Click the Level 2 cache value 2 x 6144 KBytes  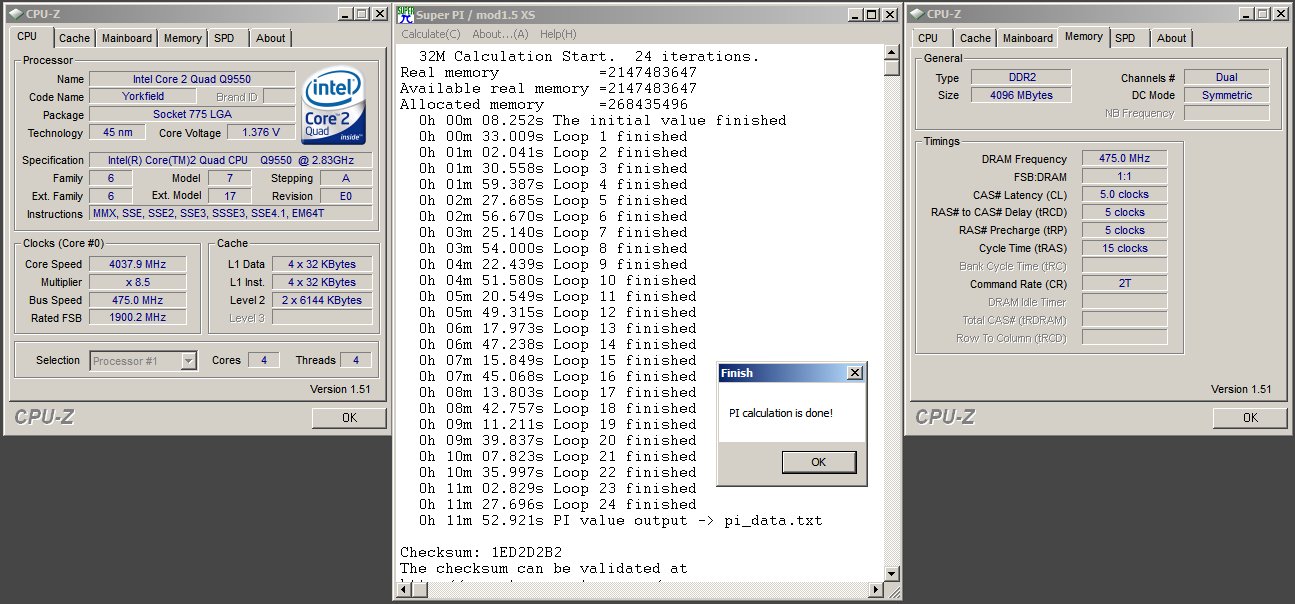tap(322, 300)
